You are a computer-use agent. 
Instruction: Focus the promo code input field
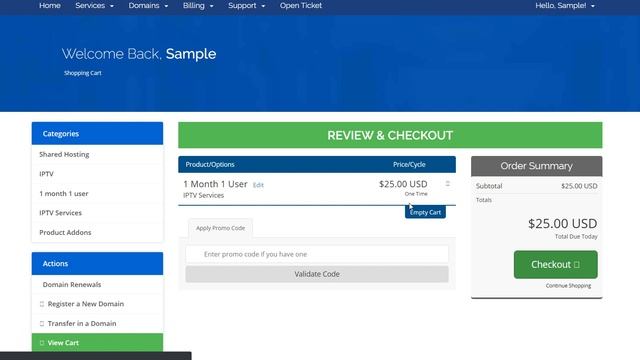(317, 254)
